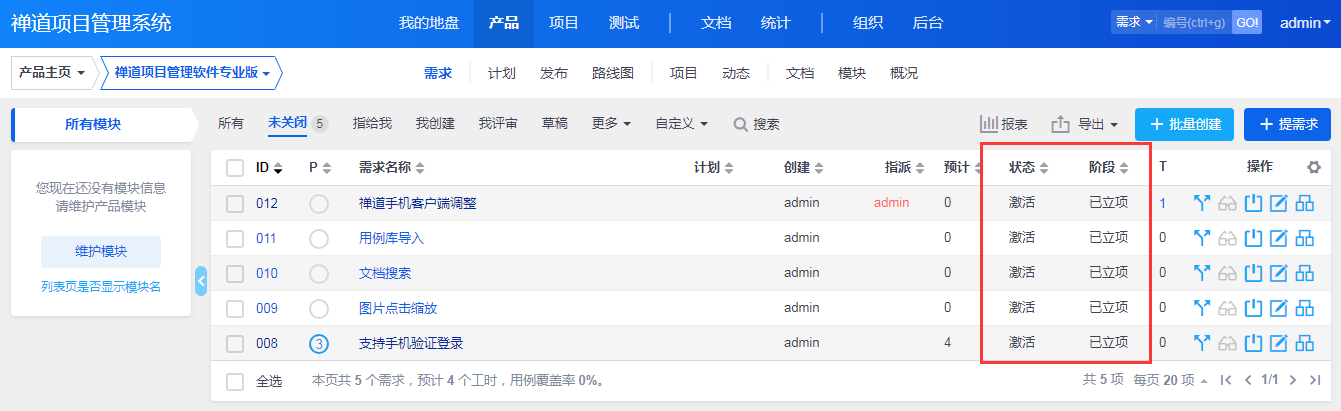1341x411 pixels.
Task: Expand the 自定义 dropdown
Action: pos(682,123)
